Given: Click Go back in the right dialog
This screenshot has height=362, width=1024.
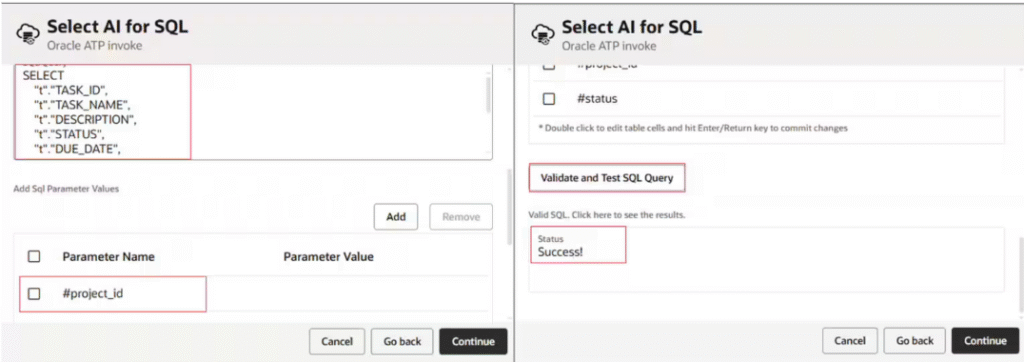Looking at the screenshot, I should click(x=914, y=341).
